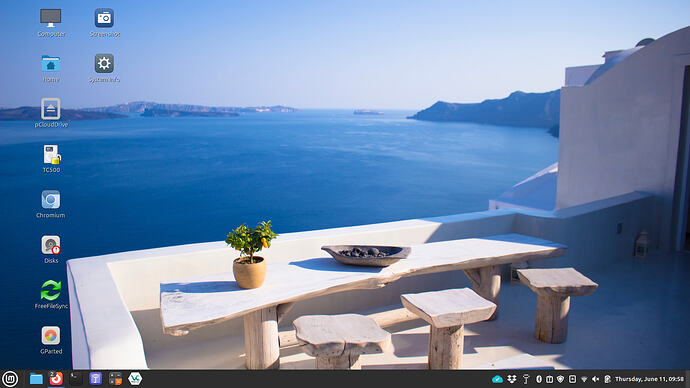Image resolution: width=690 pixels, height=388 pixels.
Task: Open the terminal from the panel
Action: point(75,379)
